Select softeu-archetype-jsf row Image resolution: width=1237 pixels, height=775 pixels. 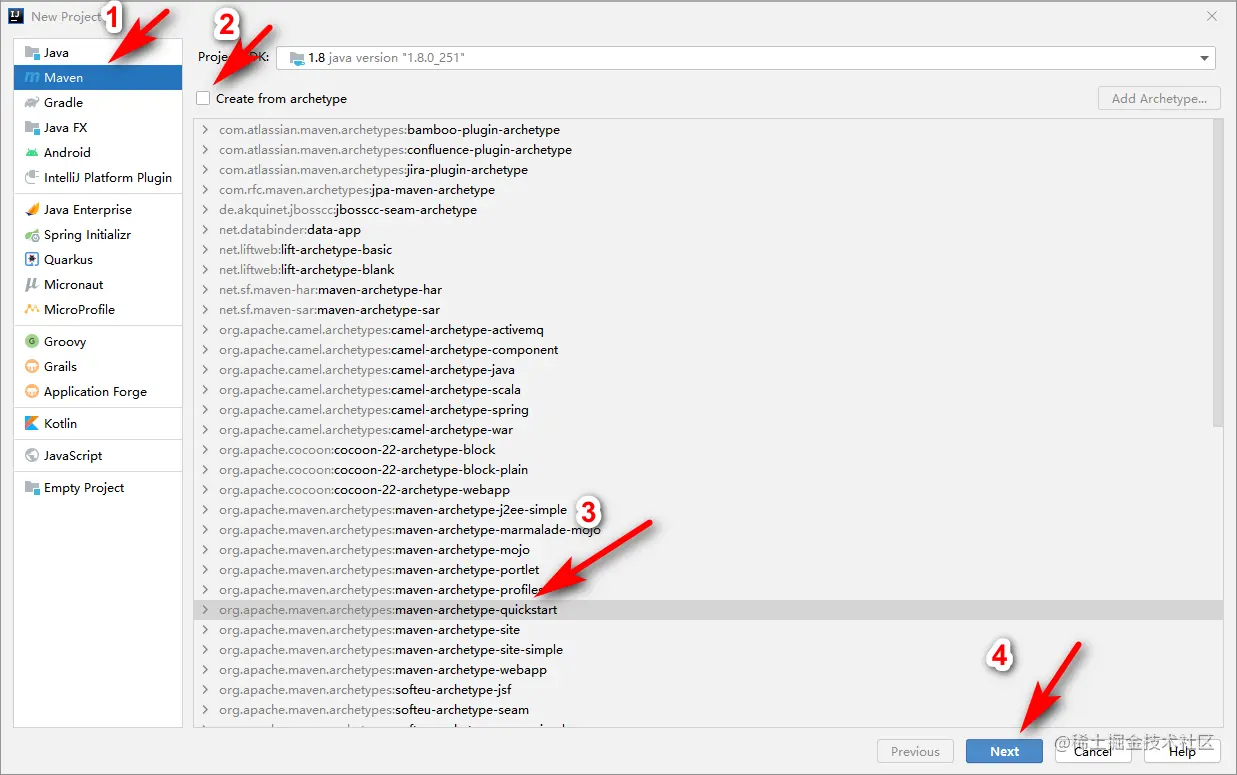(702, 690)
